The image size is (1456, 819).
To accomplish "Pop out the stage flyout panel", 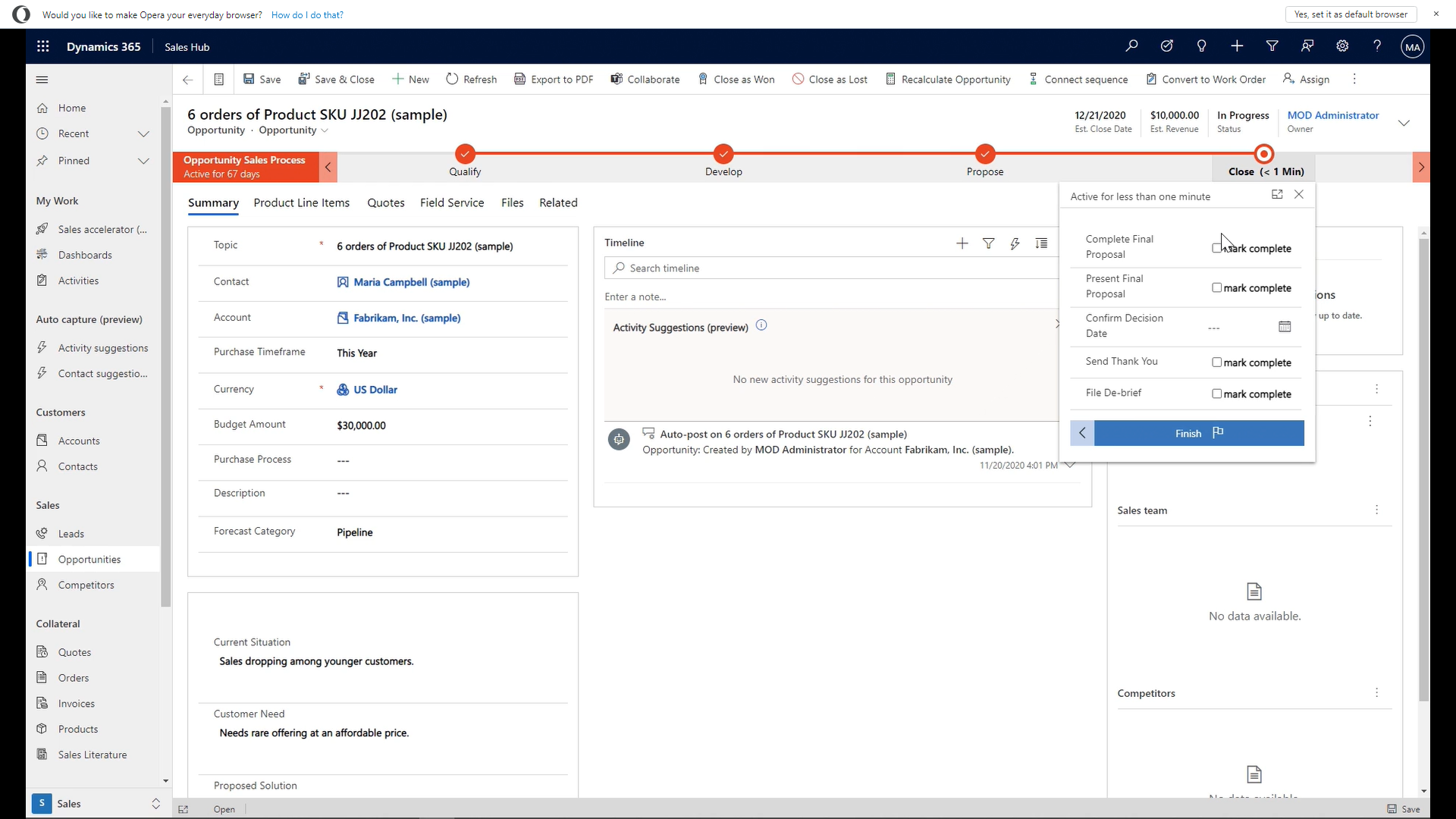I will [1277, 194].
